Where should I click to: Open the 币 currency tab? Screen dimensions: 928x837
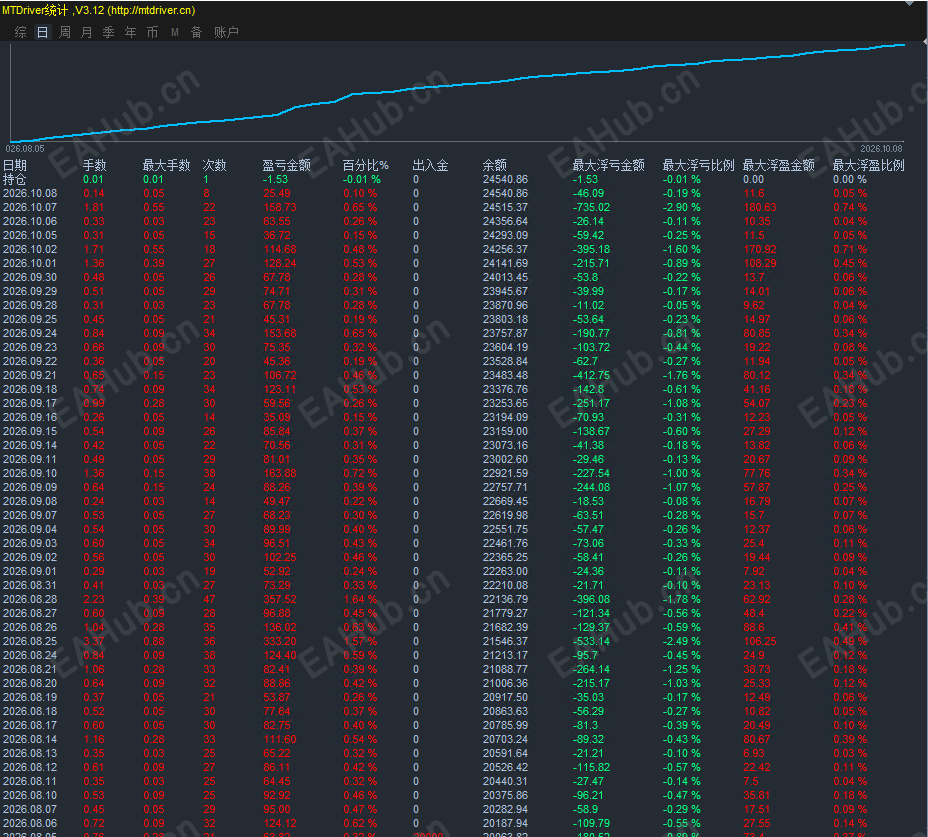coord(152,32)
